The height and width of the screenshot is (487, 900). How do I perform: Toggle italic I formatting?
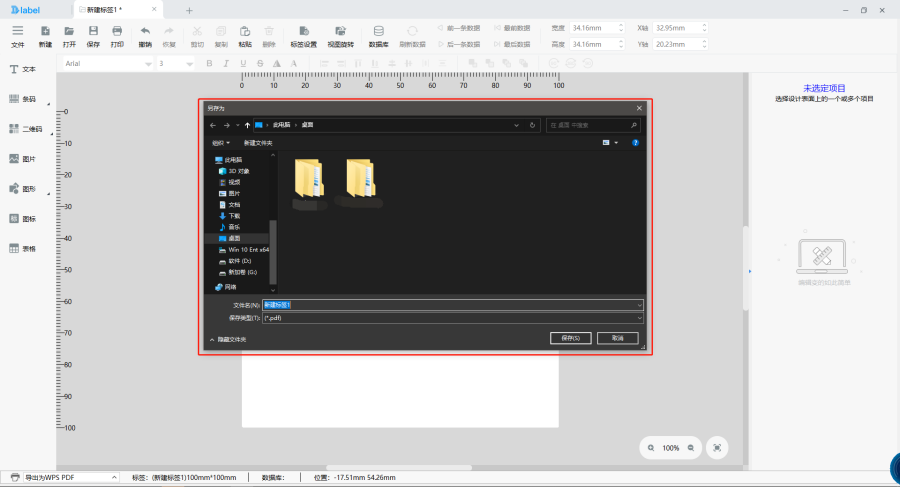point(226,63)
